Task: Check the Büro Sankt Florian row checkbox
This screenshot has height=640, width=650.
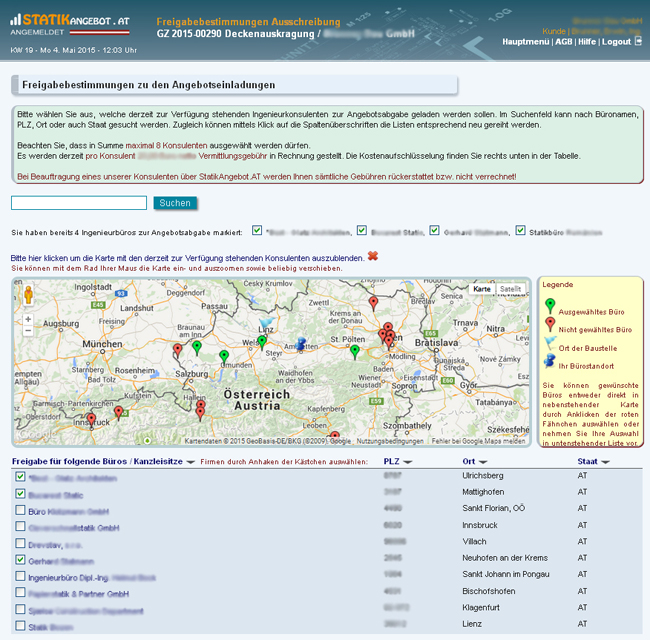Action: (x=21, y=510)
